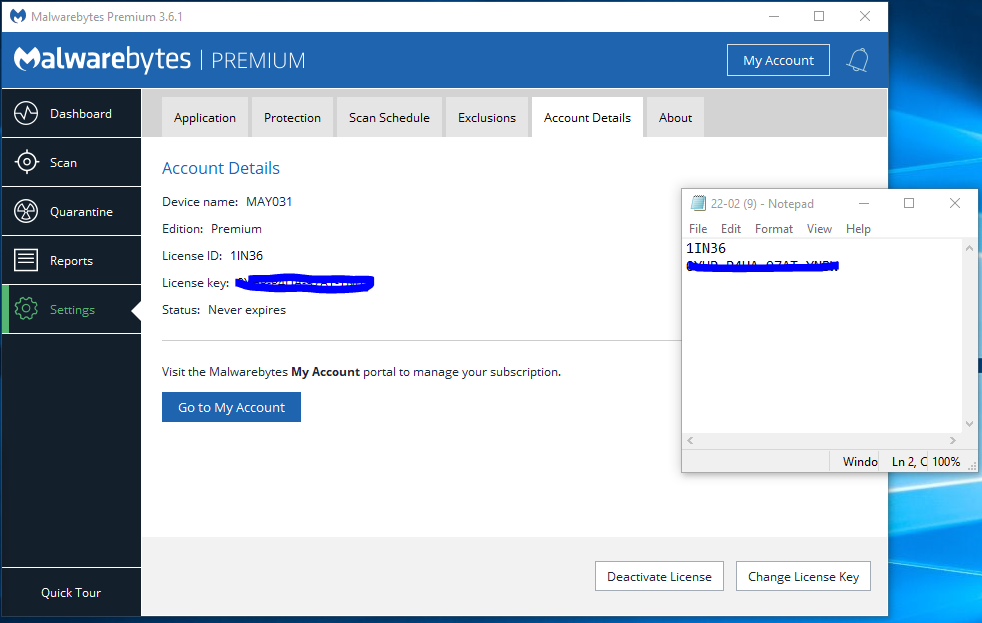
Task: Open the Edit menu in Notepad
Action: point(730,229)
